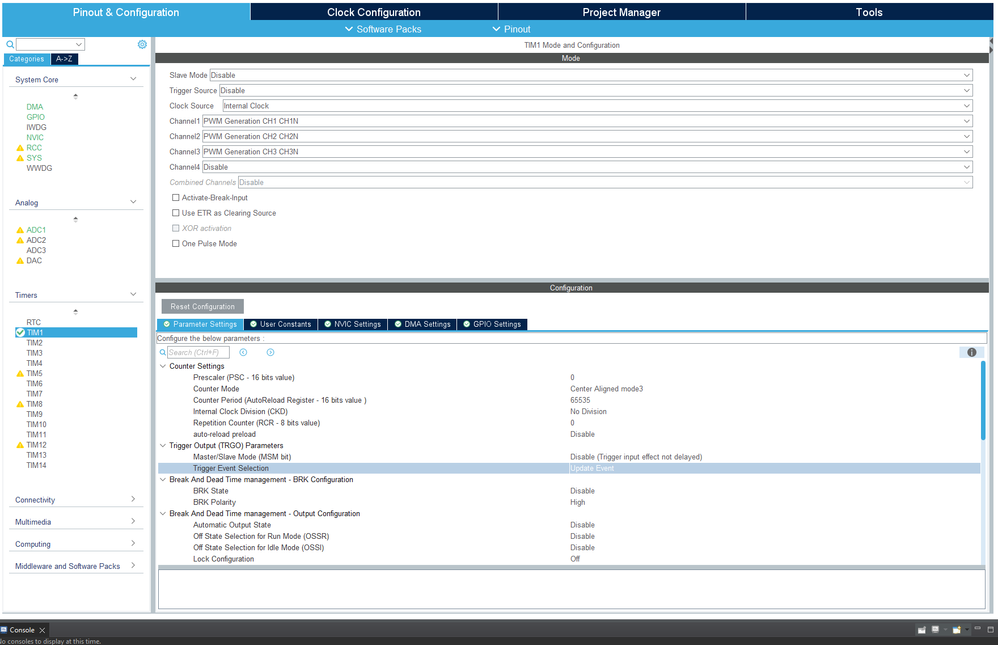Viewport: 998px width, 645px height.
Task: Open the Pinout menu
Action: tap(512, 29)
